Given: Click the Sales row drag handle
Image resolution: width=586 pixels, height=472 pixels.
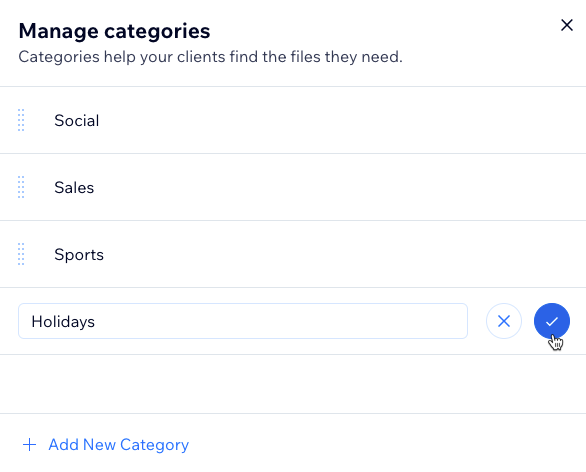Looking at the screenshot, I should (21, 187).
